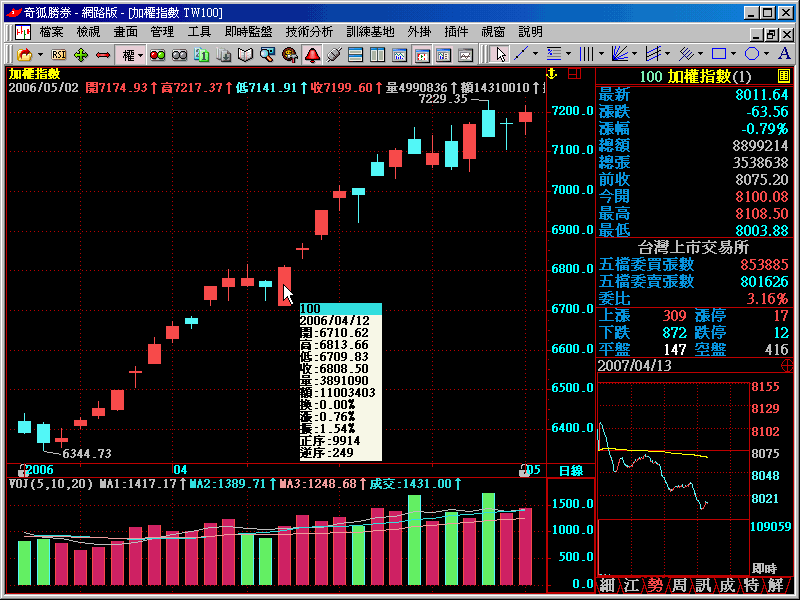Click the red split-pane layout icon
Viewport: 800px width, 600px height.
574,74
